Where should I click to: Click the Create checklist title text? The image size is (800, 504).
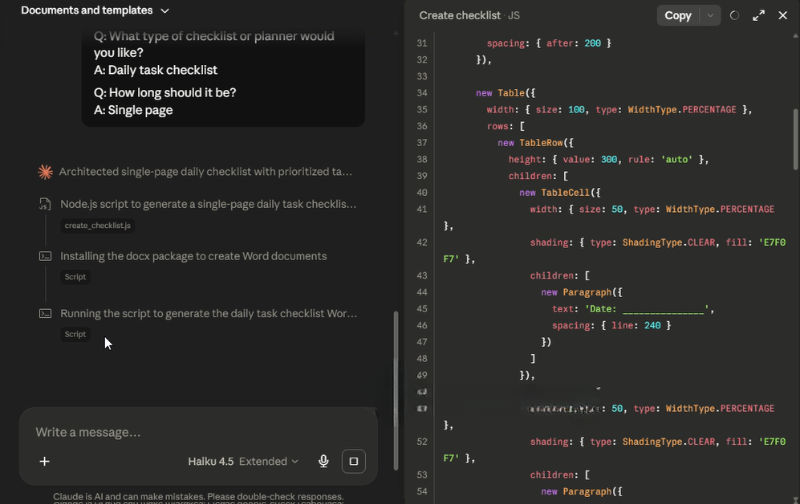460,16
